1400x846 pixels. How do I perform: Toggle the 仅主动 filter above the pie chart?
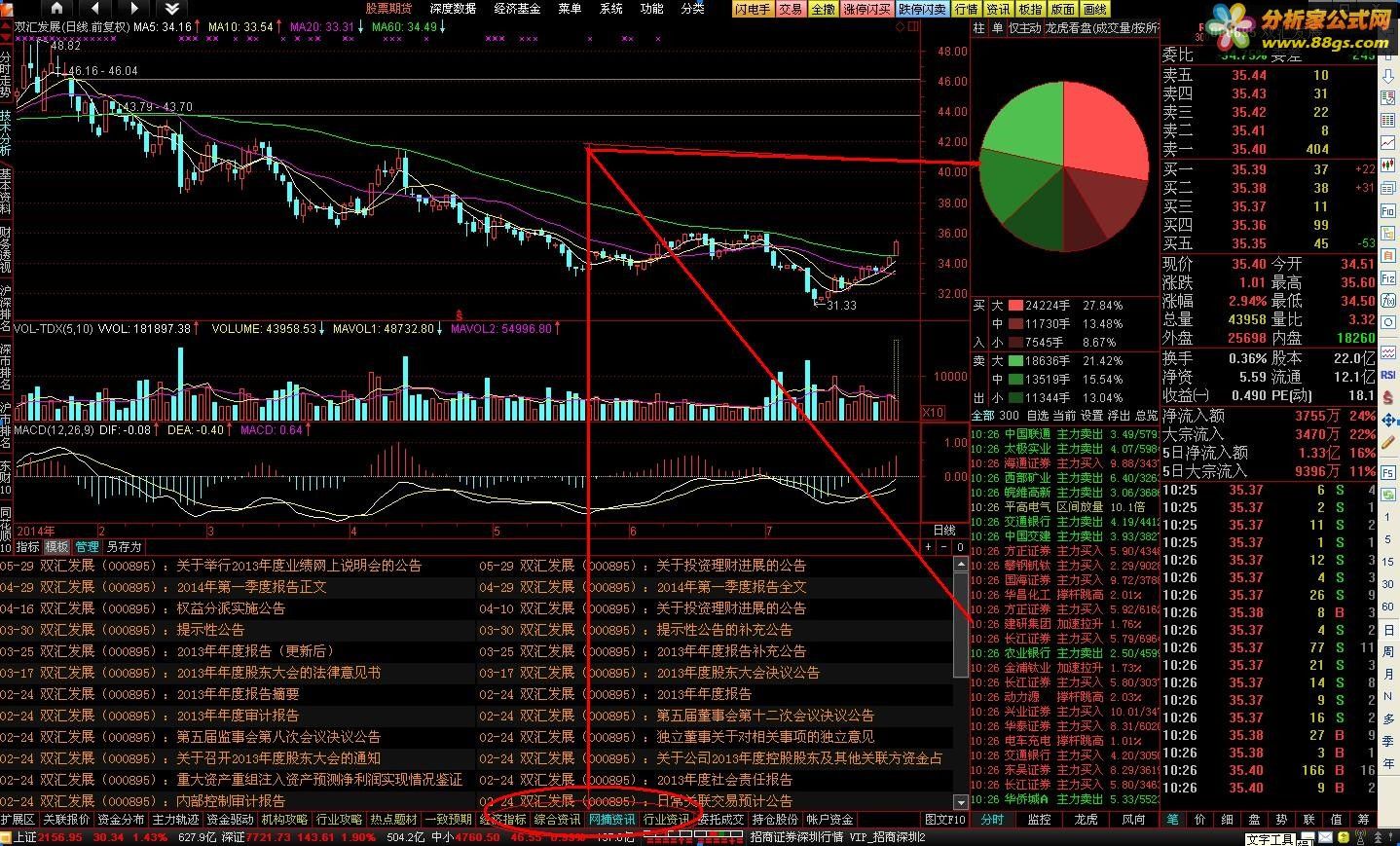[1024, 28]
